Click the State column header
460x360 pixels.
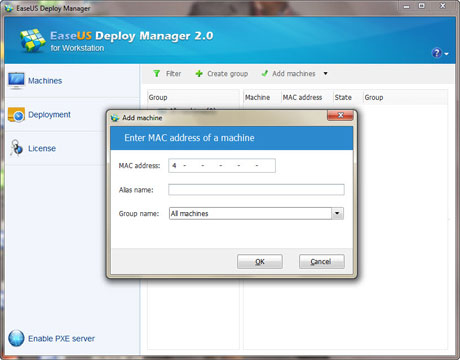pyautogui.click(x=348, y=97)
